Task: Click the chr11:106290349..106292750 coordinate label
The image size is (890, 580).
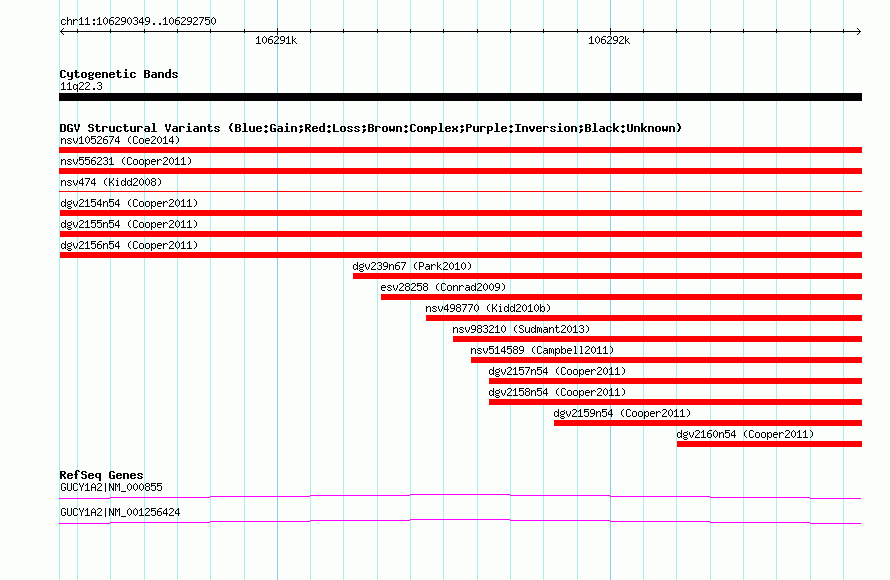Action: 138,21
